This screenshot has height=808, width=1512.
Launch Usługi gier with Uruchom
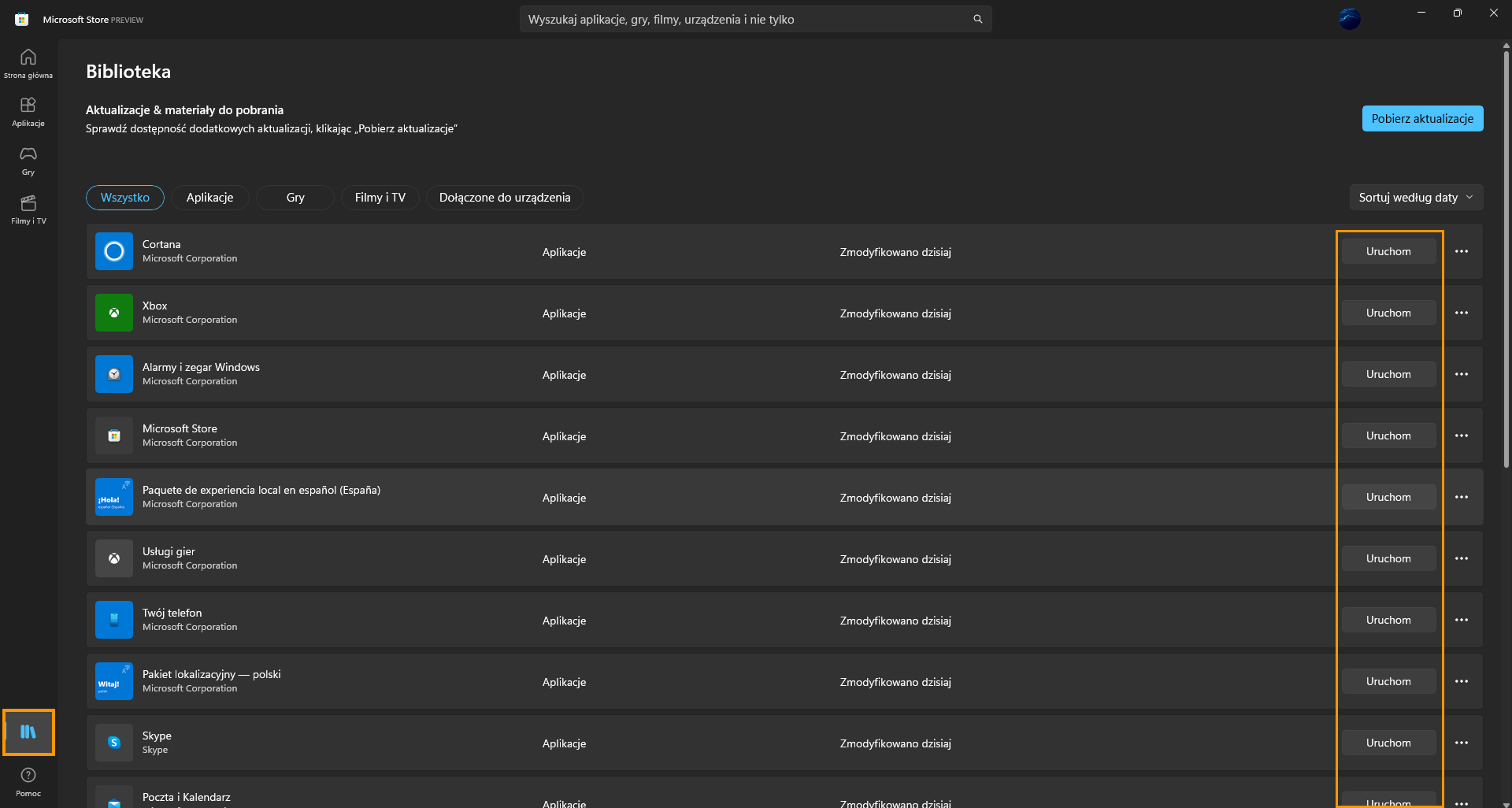[1388, 558]
